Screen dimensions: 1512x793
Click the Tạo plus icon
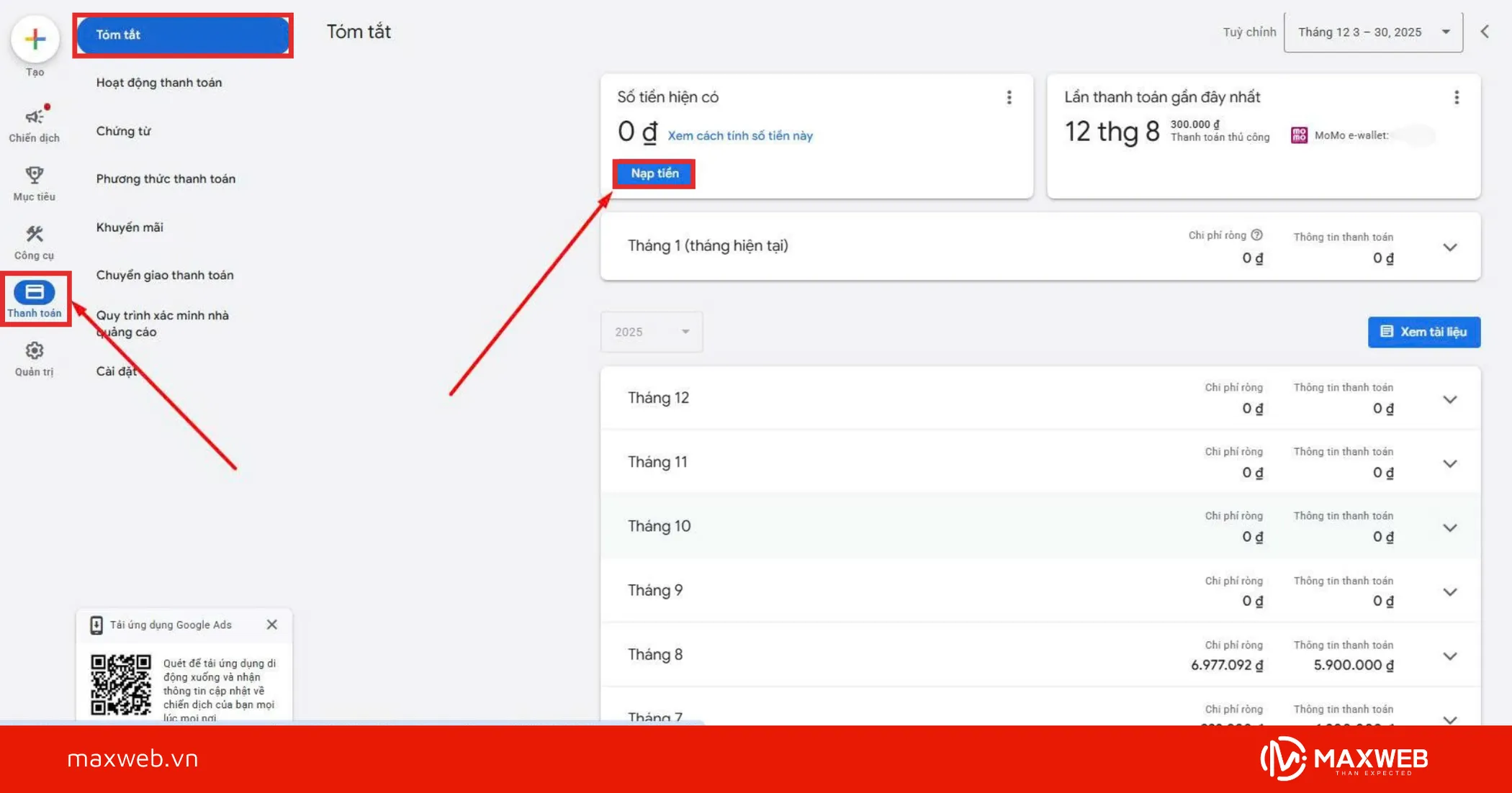tap(34, 40)
